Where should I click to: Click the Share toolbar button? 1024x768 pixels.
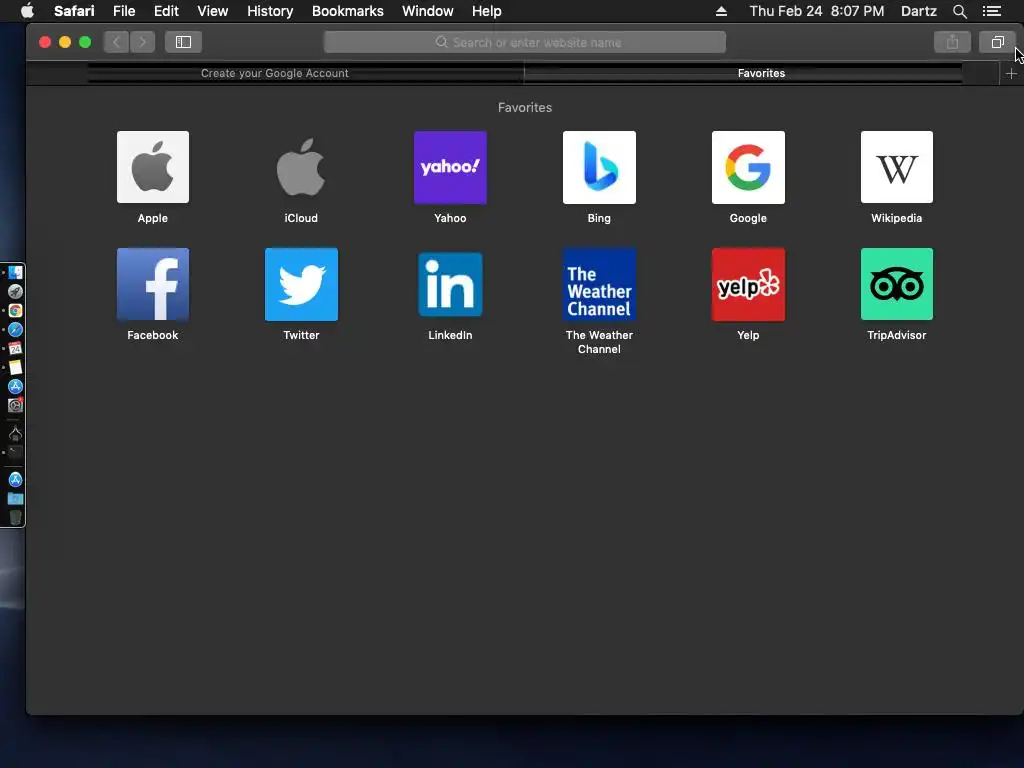952,42
